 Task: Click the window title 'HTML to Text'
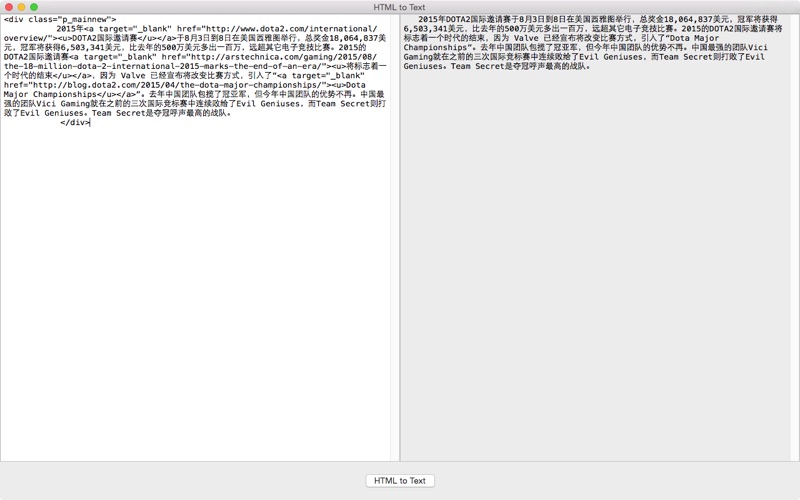399,7
